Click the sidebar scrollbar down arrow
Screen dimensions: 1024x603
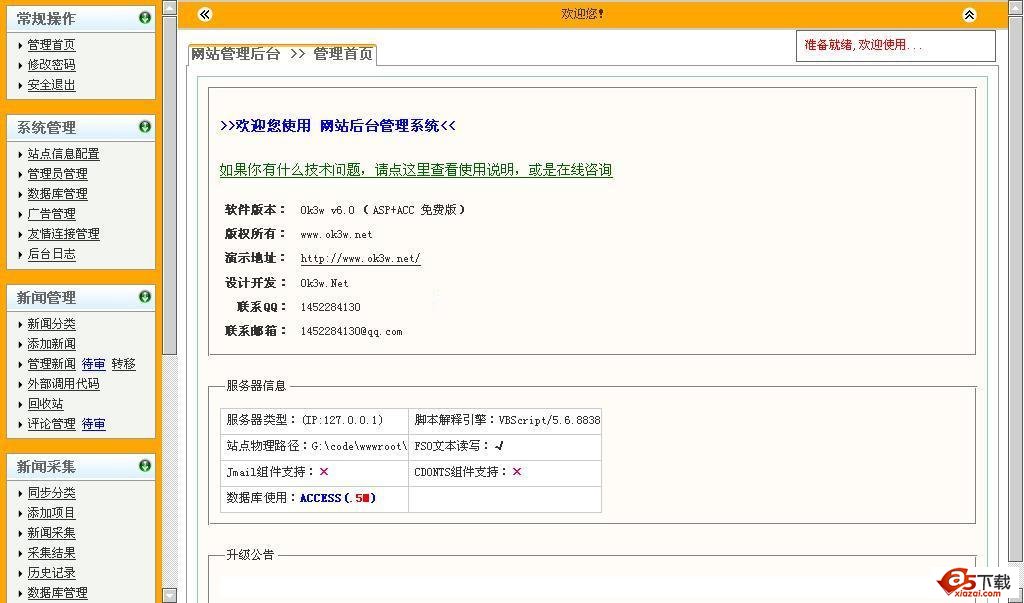pos(170,595)
